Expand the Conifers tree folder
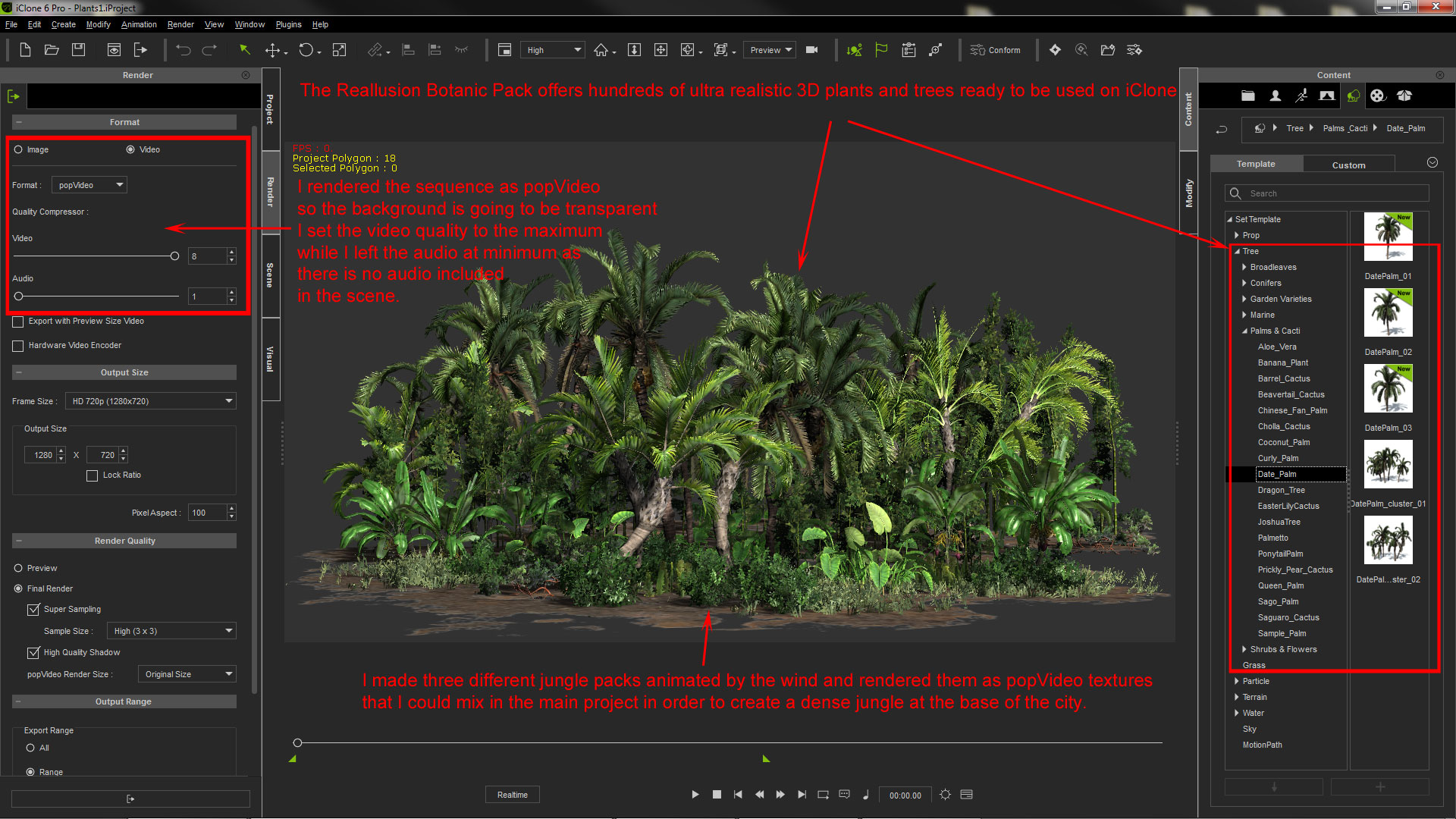 point(1244,283)
